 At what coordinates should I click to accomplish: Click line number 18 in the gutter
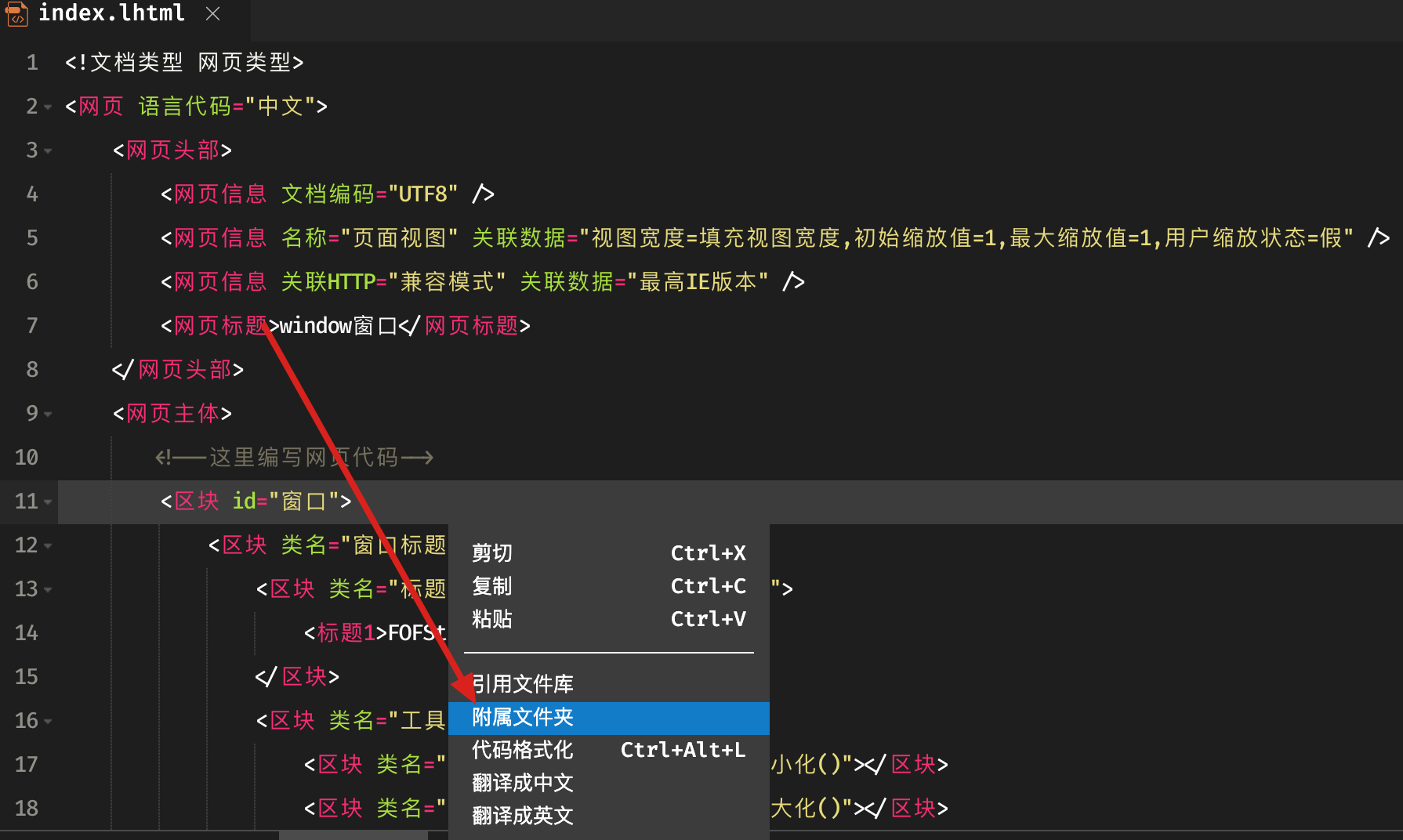27,809
